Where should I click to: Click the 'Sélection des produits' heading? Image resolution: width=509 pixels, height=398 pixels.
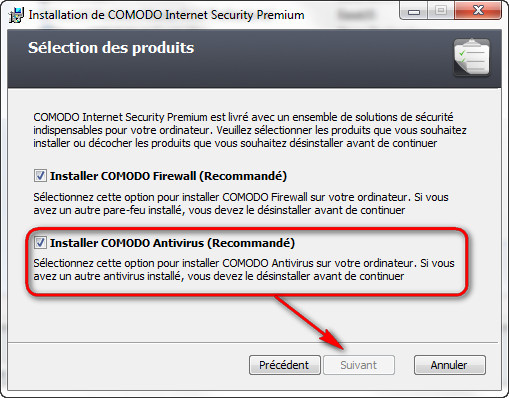click(111, 48)
